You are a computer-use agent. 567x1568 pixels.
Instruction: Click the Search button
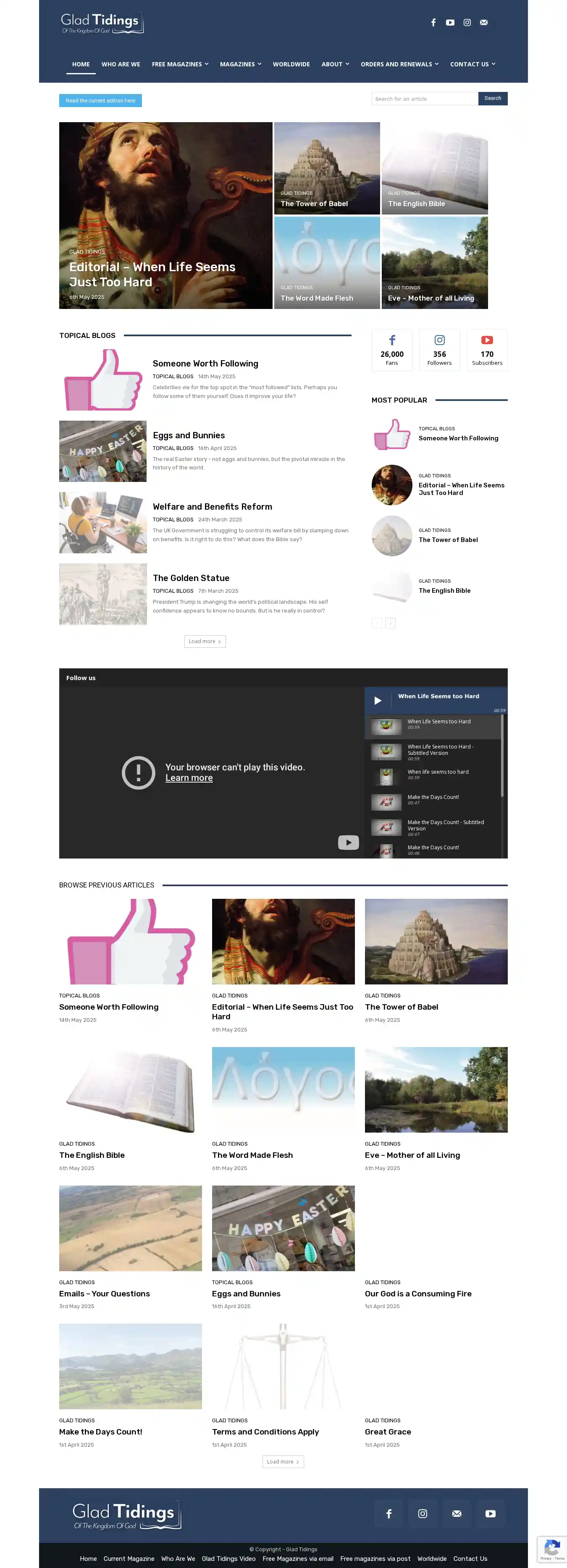(493, 99)
